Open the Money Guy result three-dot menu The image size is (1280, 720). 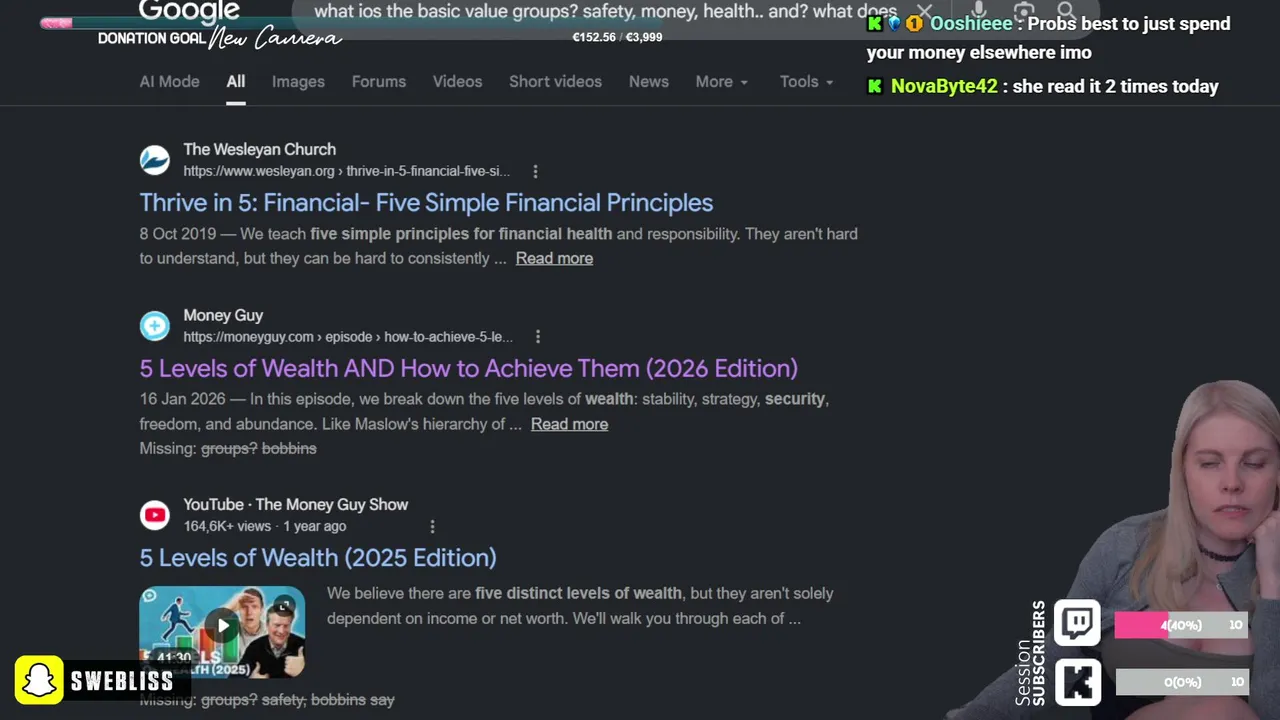[x=537, y=337]
